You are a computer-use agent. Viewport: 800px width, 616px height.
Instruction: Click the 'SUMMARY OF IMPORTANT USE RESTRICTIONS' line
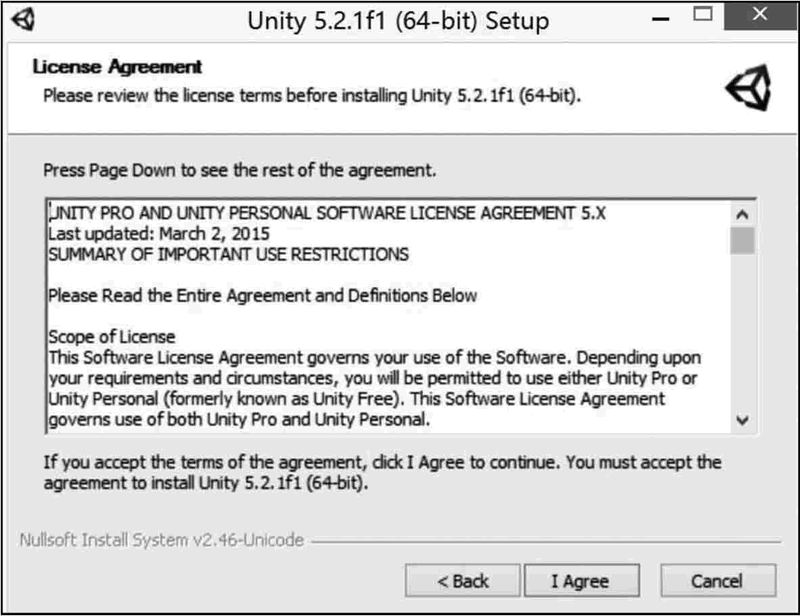(x=228, y=254)
